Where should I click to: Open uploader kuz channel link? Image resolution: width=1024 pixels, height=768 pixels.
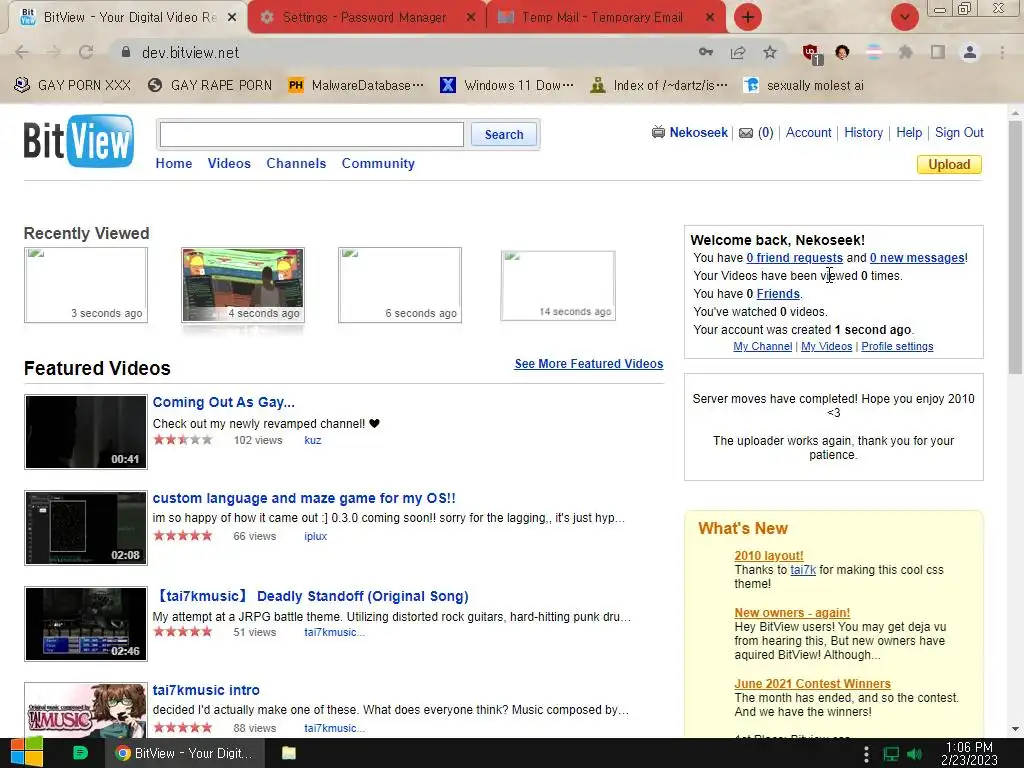click(x=313, y=441)
